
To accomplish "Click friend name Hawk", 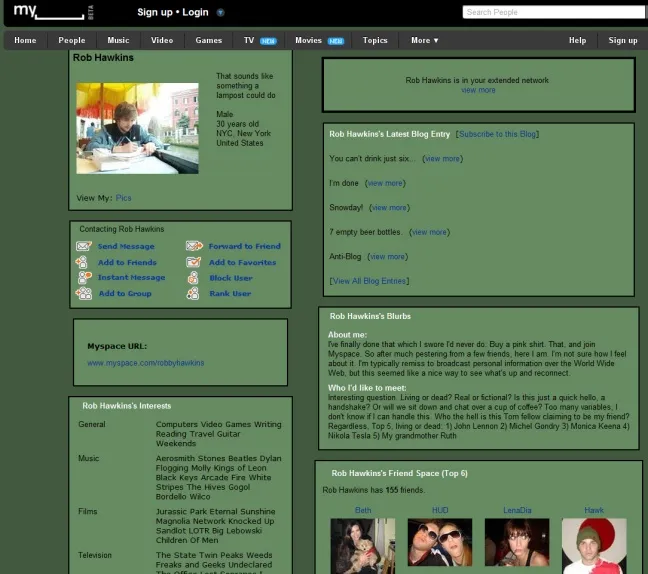I will (594, 510).
